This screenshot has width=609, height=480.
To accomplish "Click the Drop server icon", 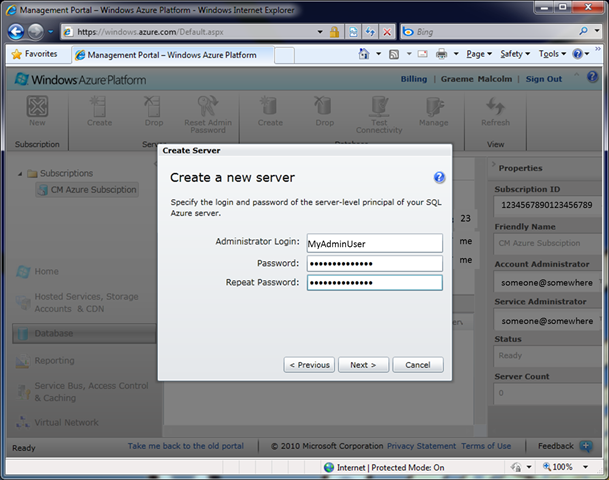I will (153, 106).
